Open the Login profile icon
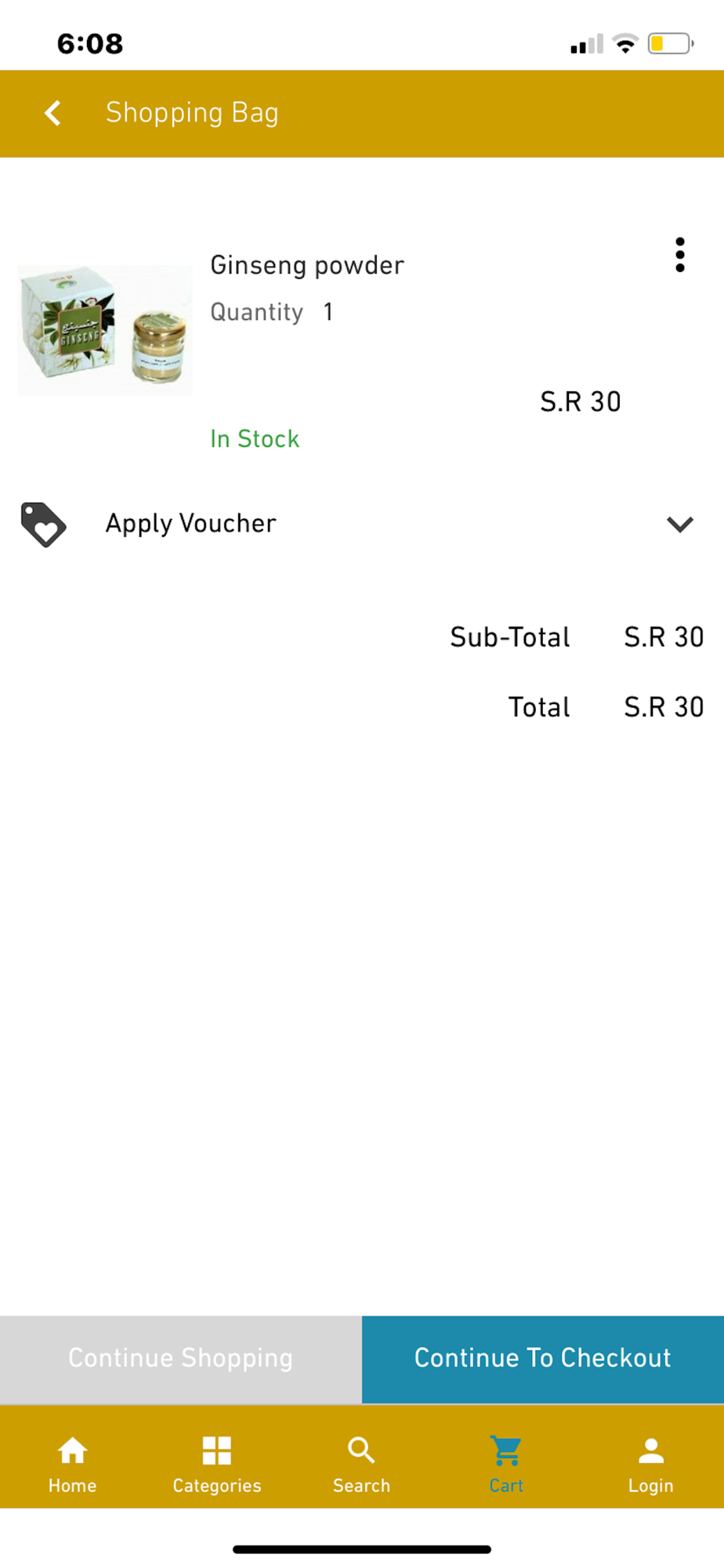 coord(650,1451)
